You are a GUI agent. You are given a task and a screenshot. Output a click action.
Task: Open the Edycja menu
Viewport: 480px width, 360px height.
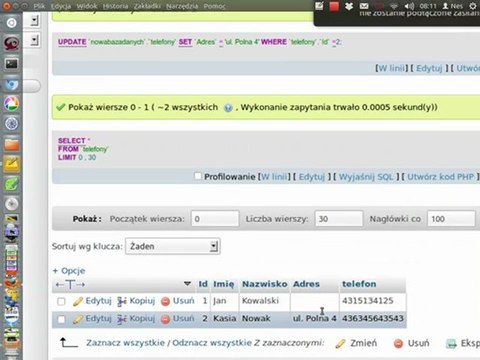pos(61,6)
